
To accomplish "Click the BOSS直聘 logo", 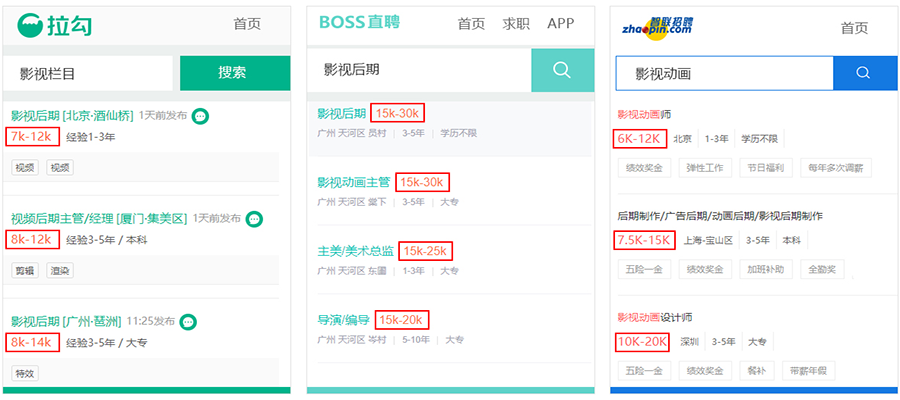I will pos(359,23).
